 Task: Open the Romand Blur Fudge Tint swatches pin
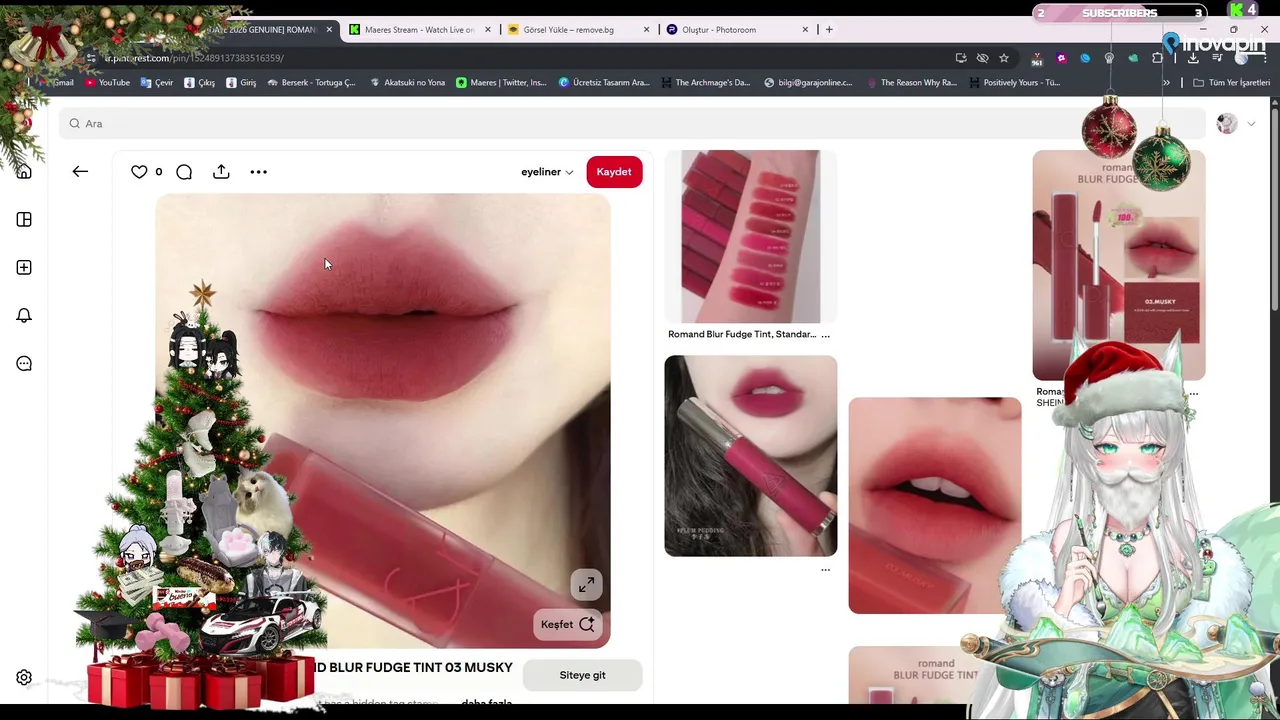coord(751,237)
